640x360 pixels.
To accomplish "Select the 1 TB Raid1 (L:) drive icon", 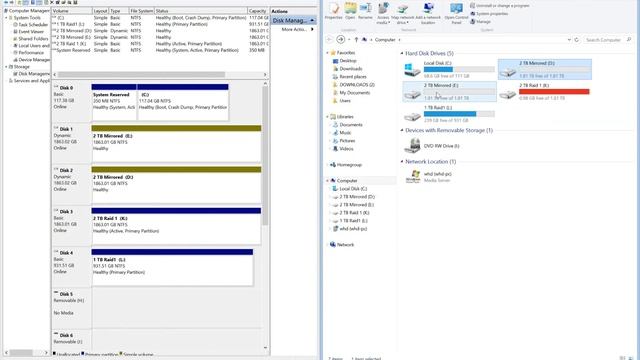I will click(412, 117).
